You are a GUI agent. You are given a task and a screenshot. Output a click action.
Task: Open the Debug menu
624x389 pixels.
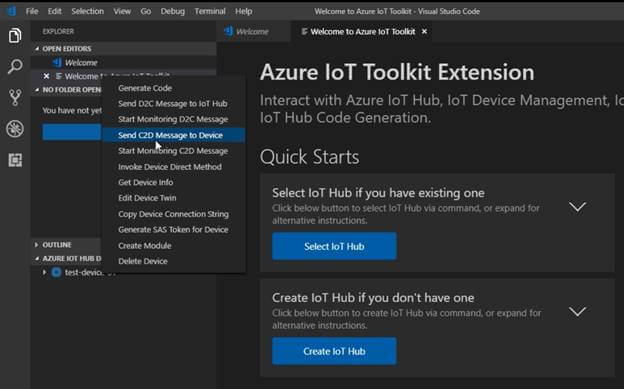point(173,11)
